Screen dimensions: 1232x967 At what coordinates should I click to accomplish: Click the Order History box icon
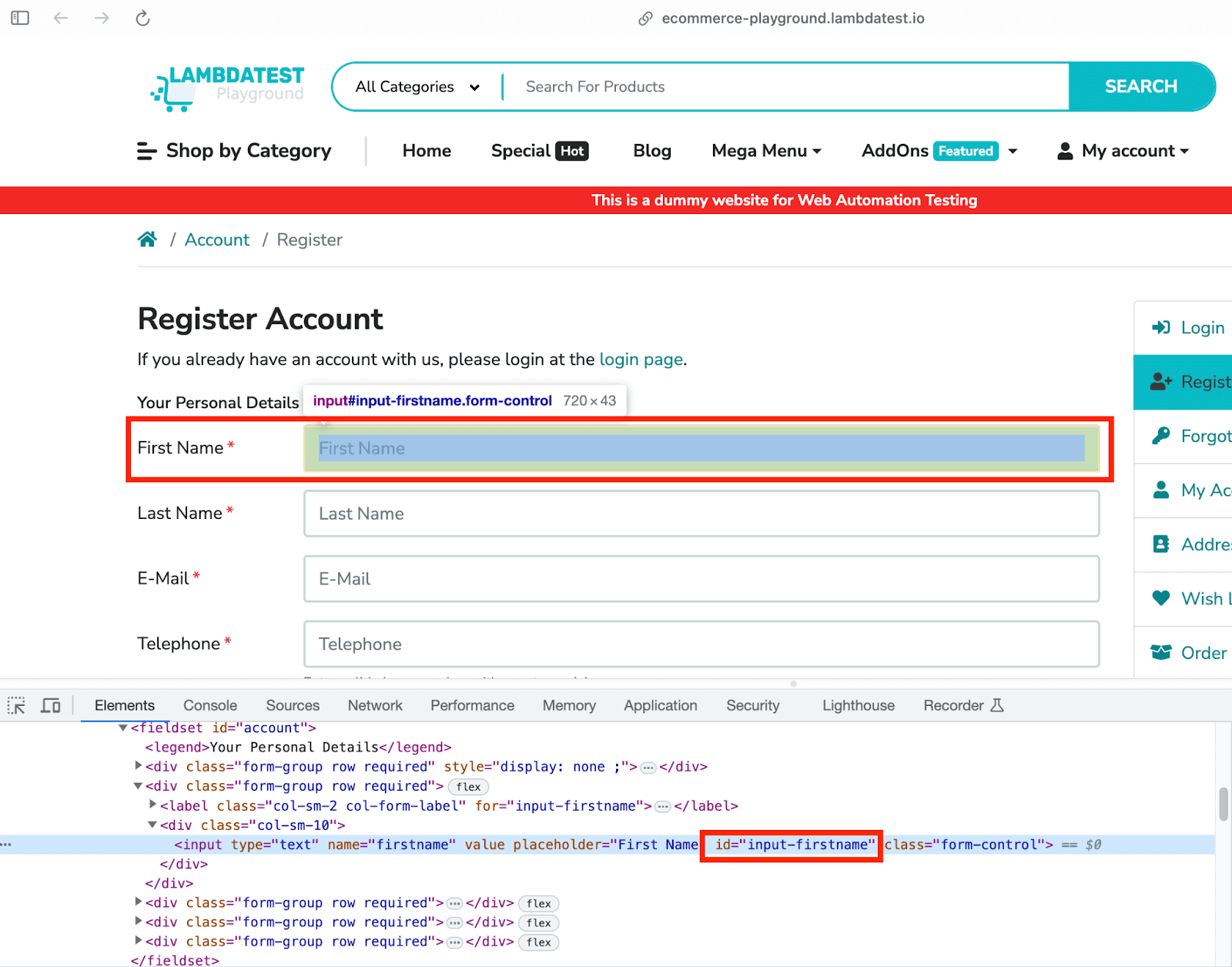click(x=1161, y=653)
